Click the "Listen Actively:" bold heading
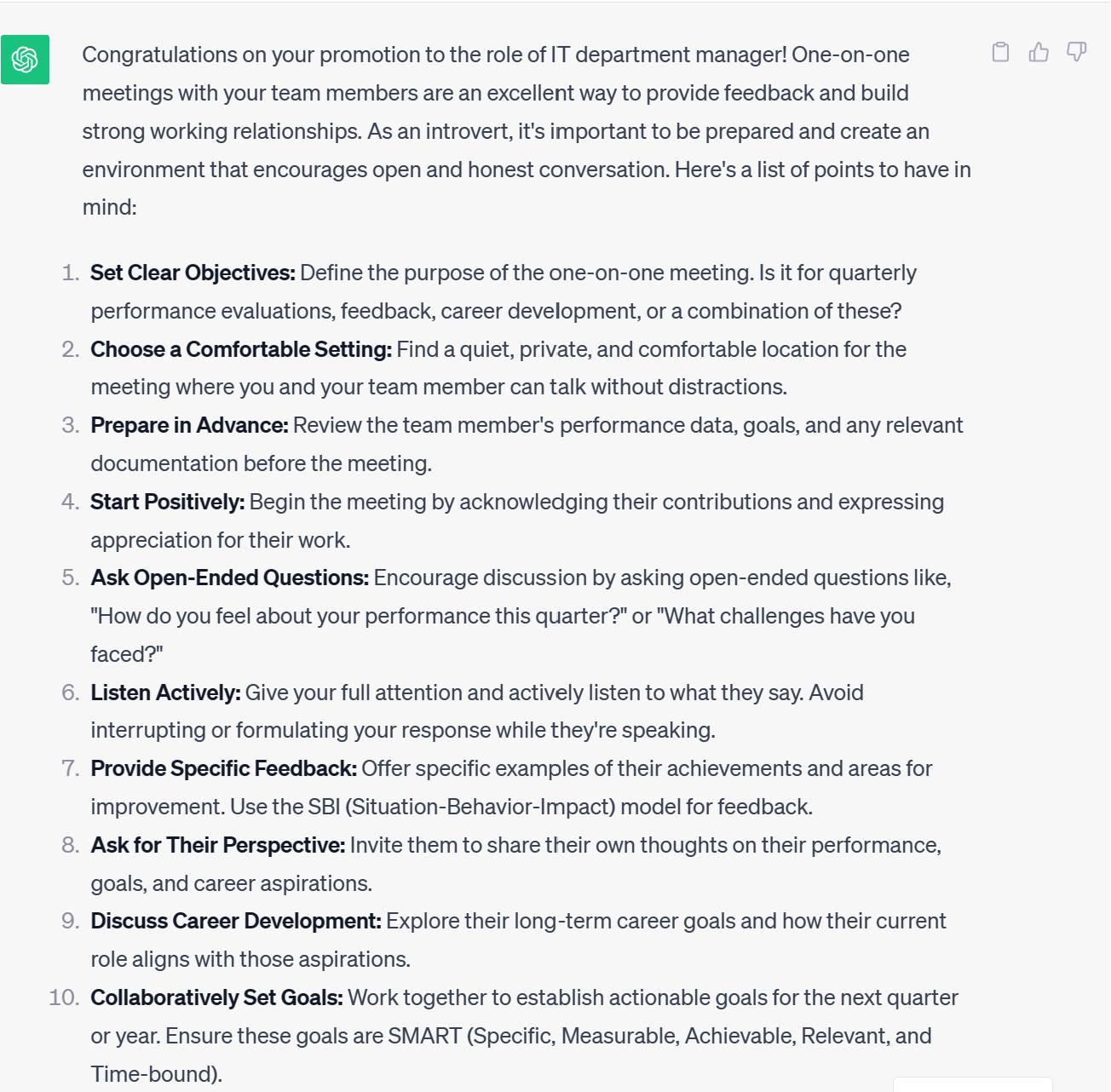This screenshot has width=1111, height=1092. pyautogui.click(x=165, y=693)
